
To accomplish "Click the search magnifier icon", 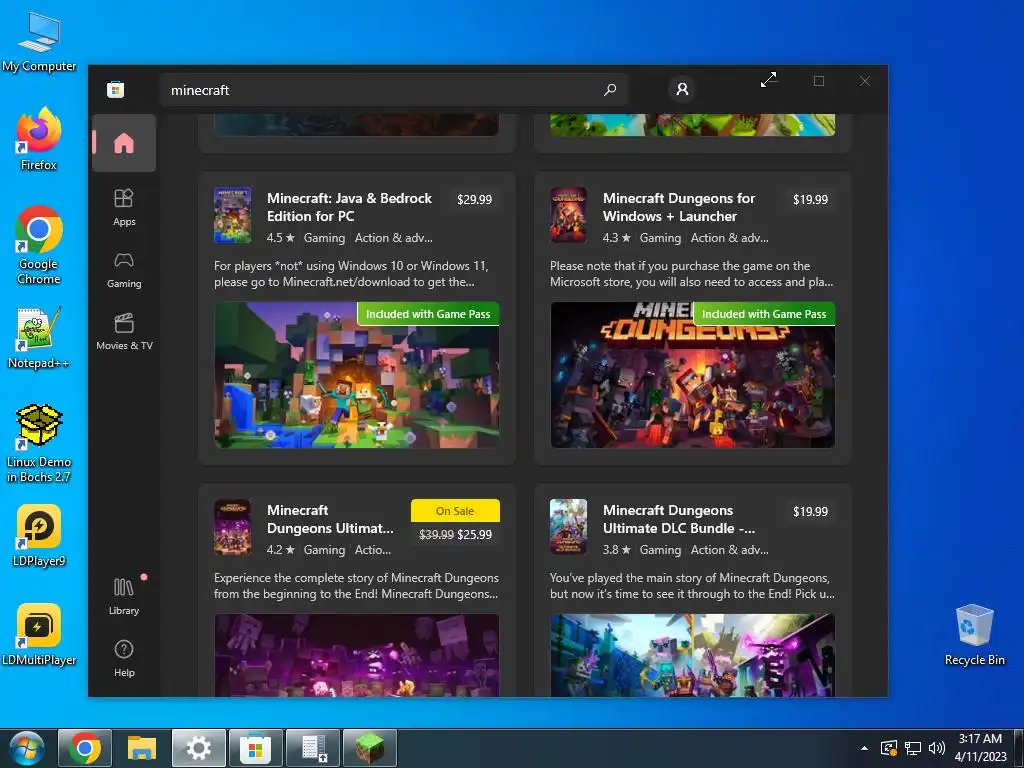I will coord(610,89).
